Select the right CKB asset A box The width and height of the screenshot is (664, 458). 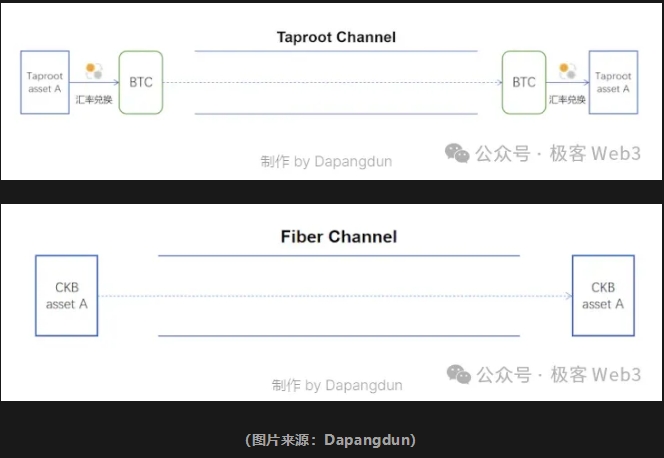[603, 295]
